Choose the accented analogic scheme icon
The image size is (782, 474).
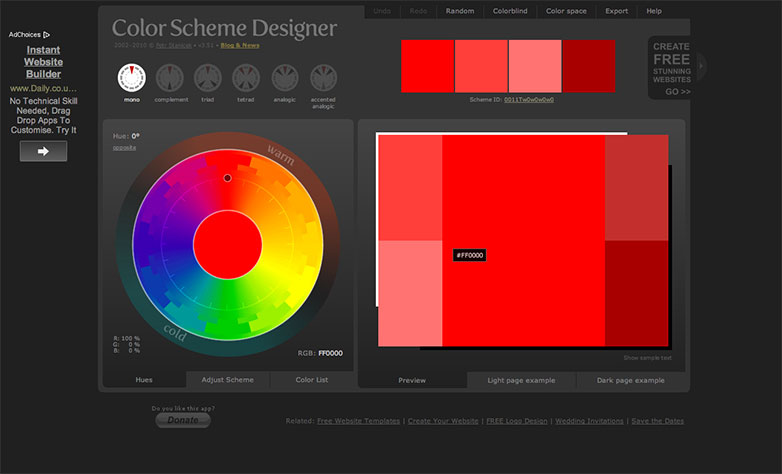[x=323, y=78]
